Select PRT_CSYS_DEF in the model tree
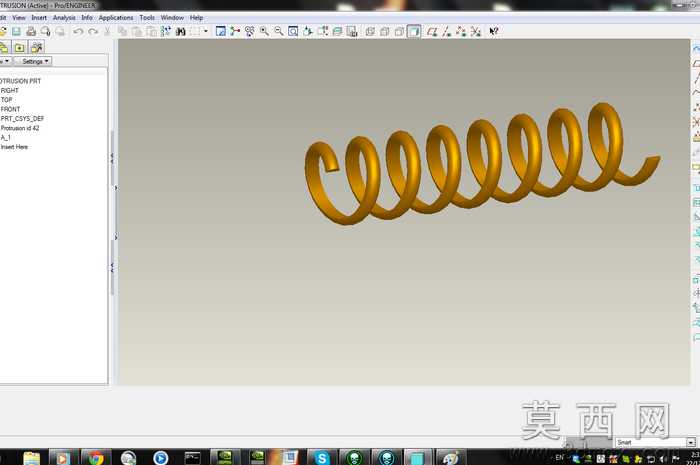The height and width of the screenshot is (465, 700). (22, 118)
